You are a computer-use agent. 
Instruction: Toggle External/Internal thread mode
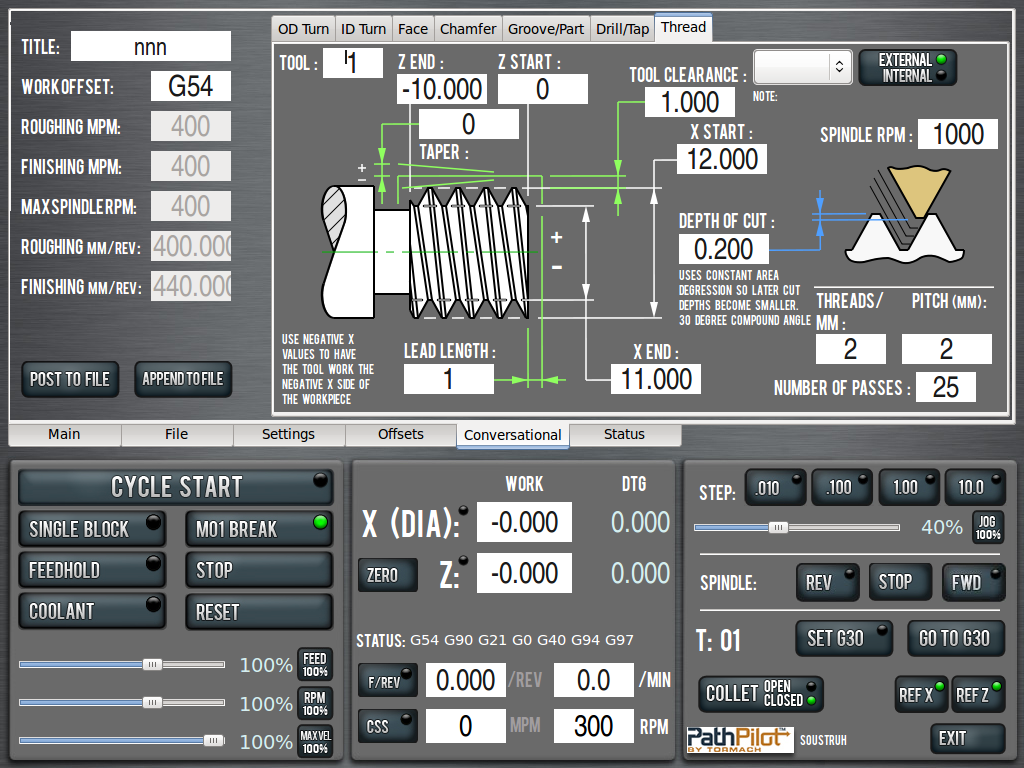(x=907, y=67)
